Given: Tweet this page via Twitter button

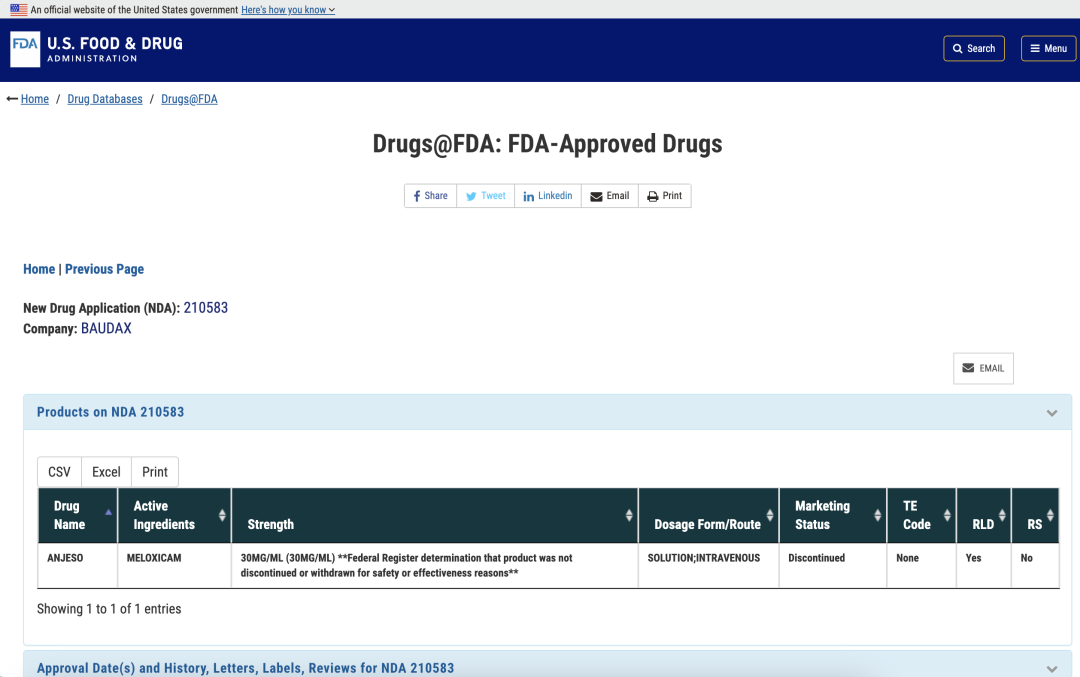Looking at the screenshot, I should [486, 196].
